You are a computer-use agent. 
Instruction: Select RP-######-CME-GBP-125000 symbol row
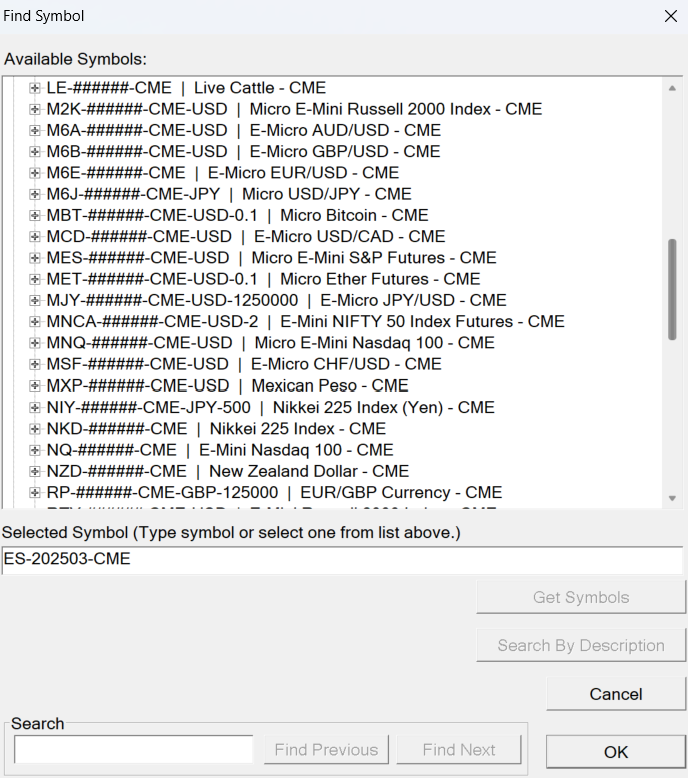tap(274, 493)
